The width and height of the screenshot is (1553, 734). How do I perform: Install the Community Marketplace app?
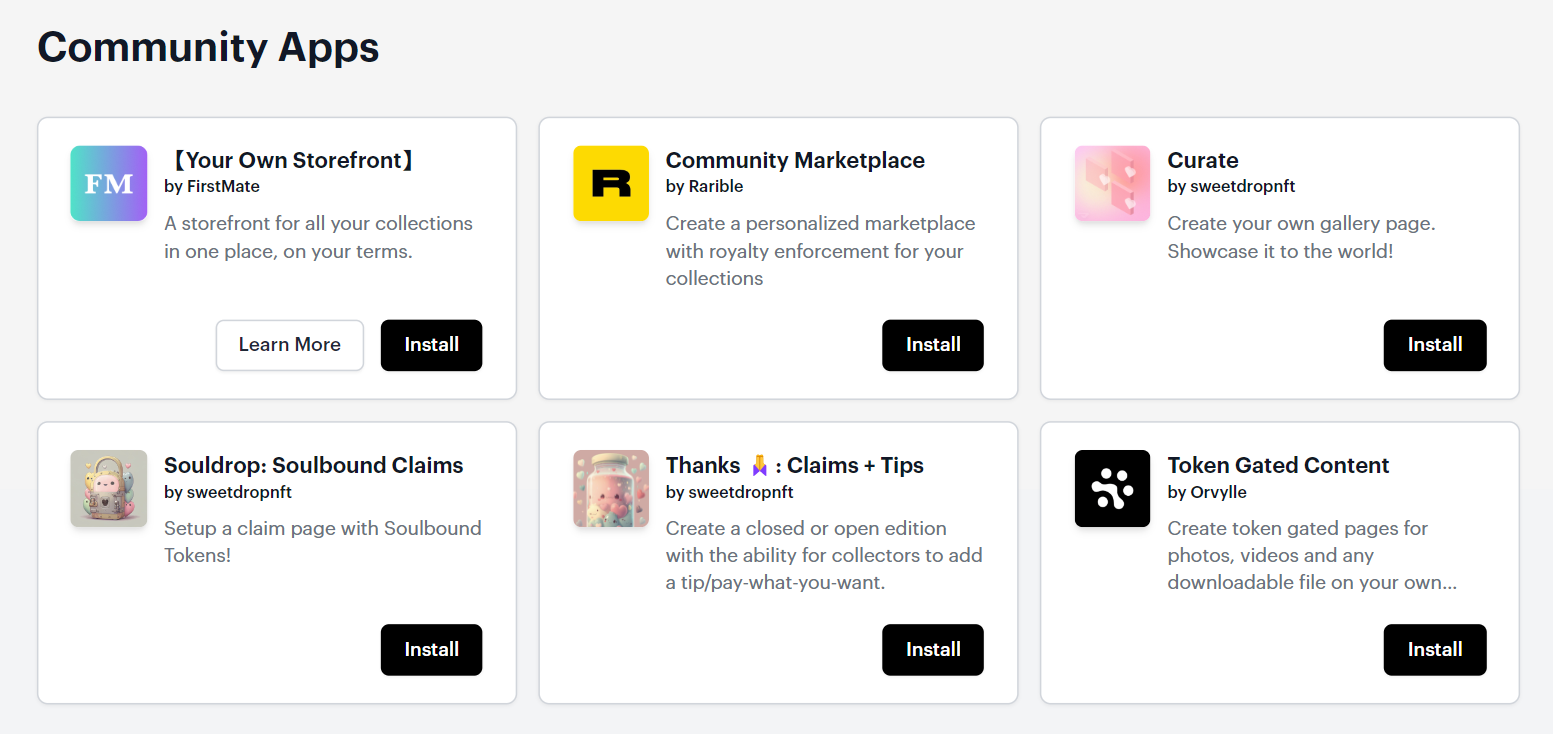coord(932,345)
